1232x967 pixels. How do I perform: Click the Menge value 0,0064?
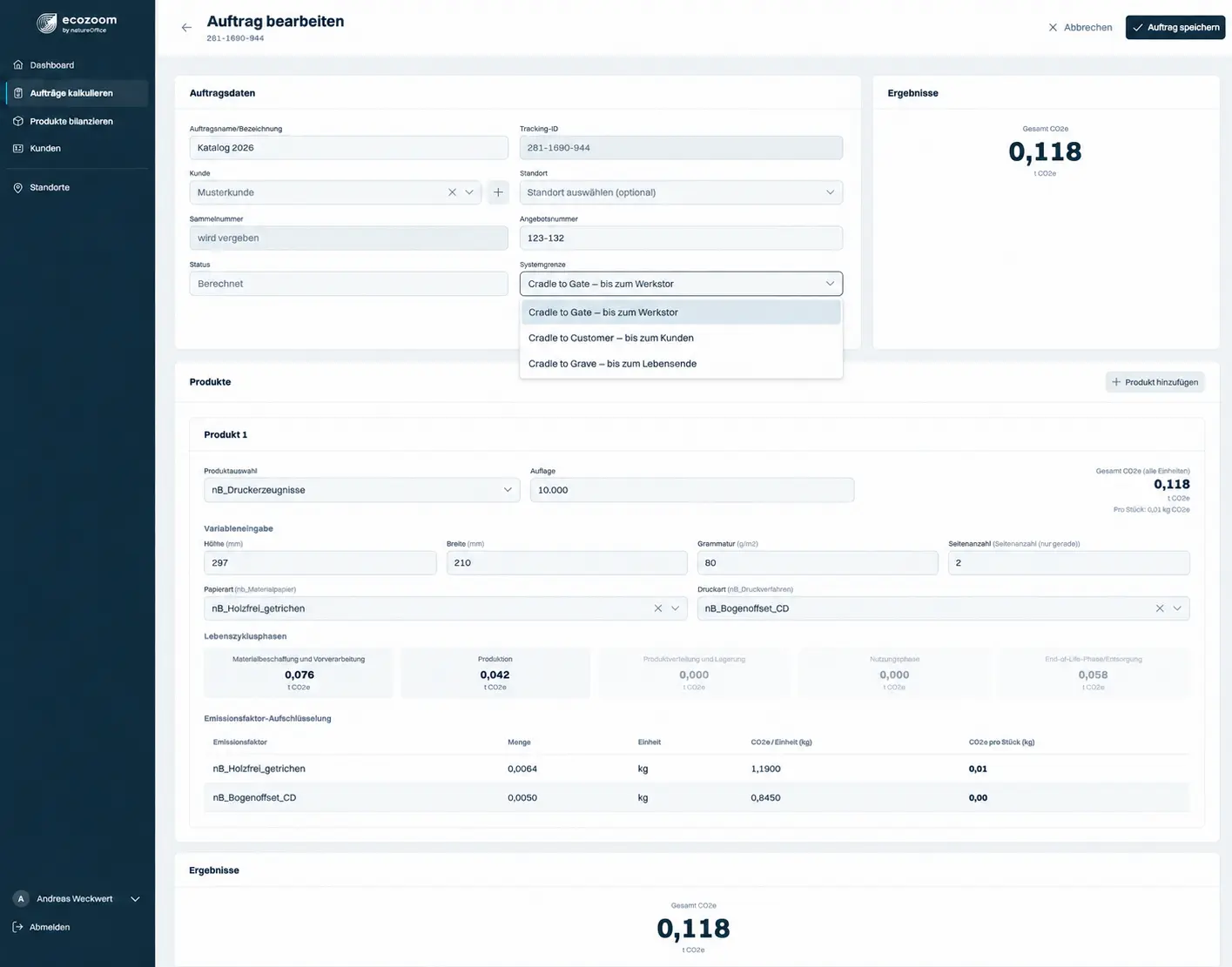[522, 769]
